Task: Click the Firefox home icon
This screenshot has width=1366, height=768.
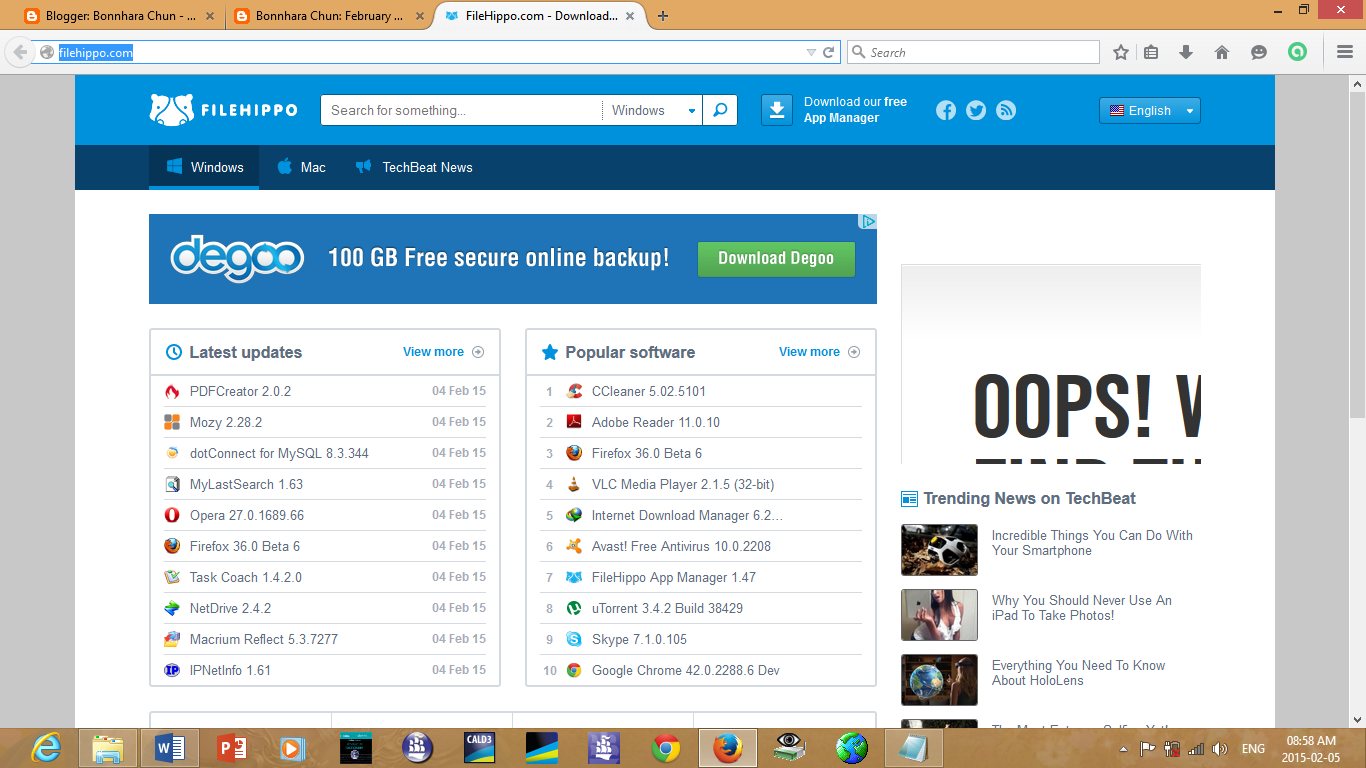Action: [1221, 52]
